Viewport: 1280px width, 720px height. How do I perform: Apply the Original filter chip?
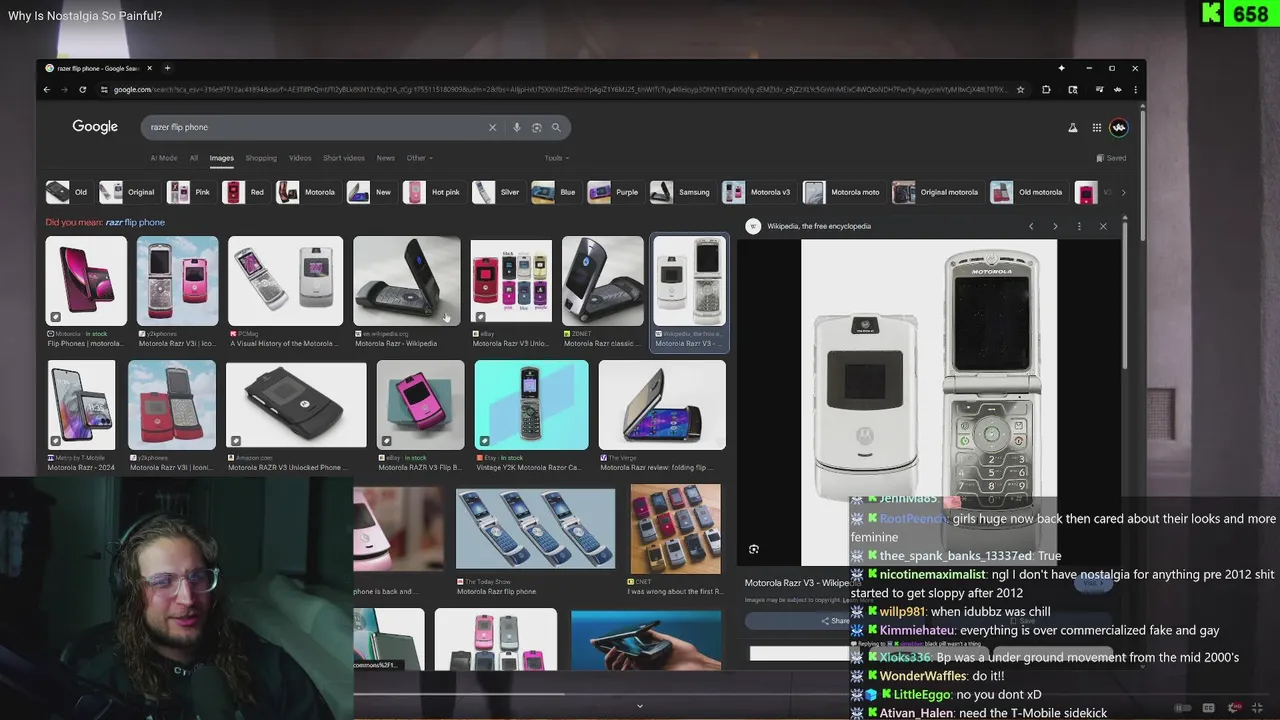click(128, 192)
